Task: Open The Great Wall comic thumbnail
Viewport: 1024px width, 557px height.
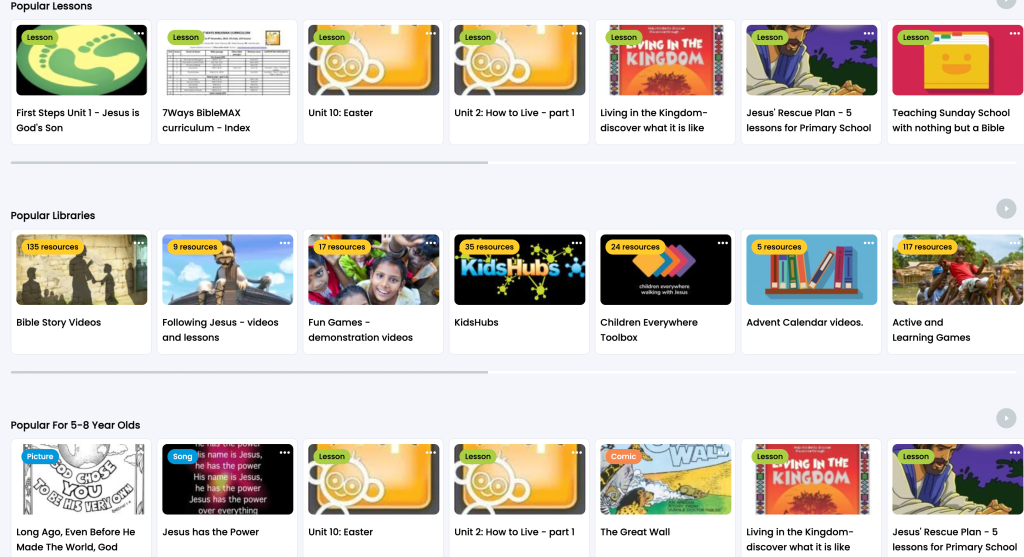Action: click(x=665, y=479)
